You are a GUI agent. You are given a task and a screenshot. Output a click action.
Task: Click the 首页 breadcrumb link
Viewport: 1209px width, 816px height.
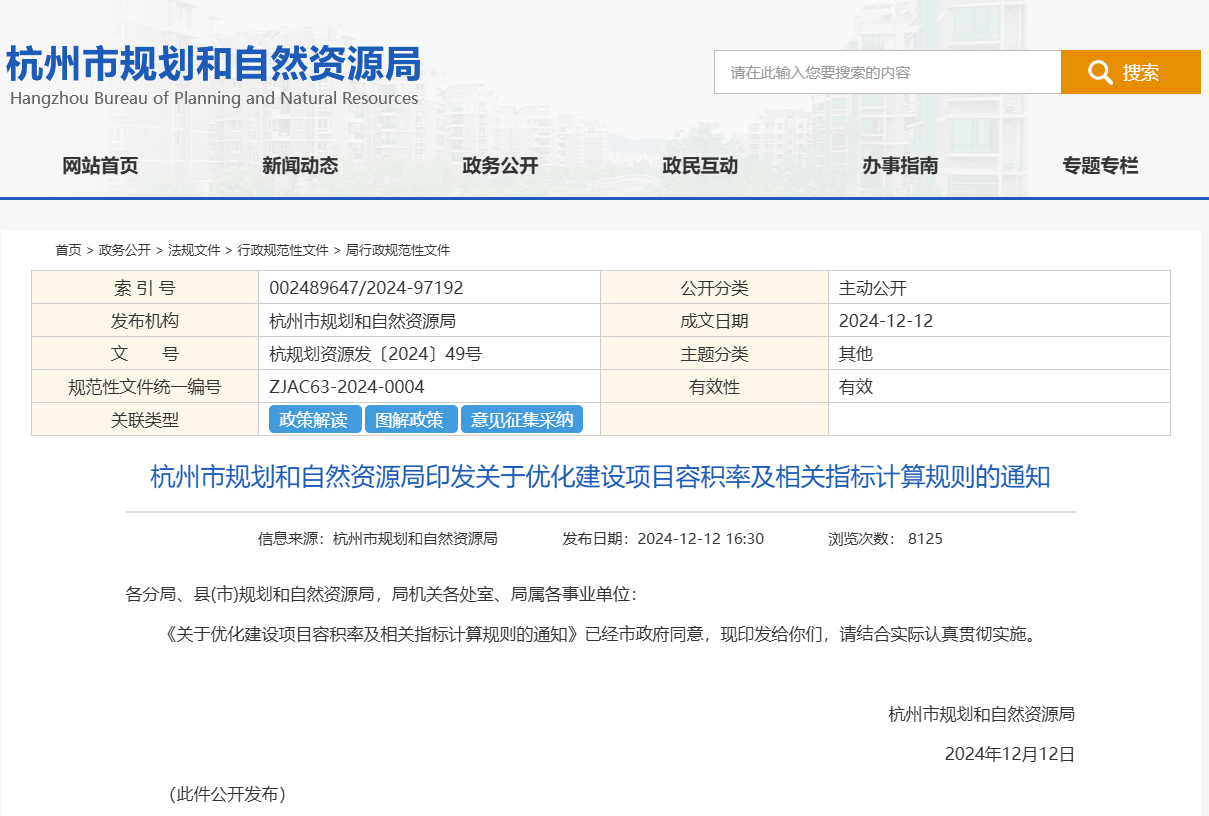[68, 250]
